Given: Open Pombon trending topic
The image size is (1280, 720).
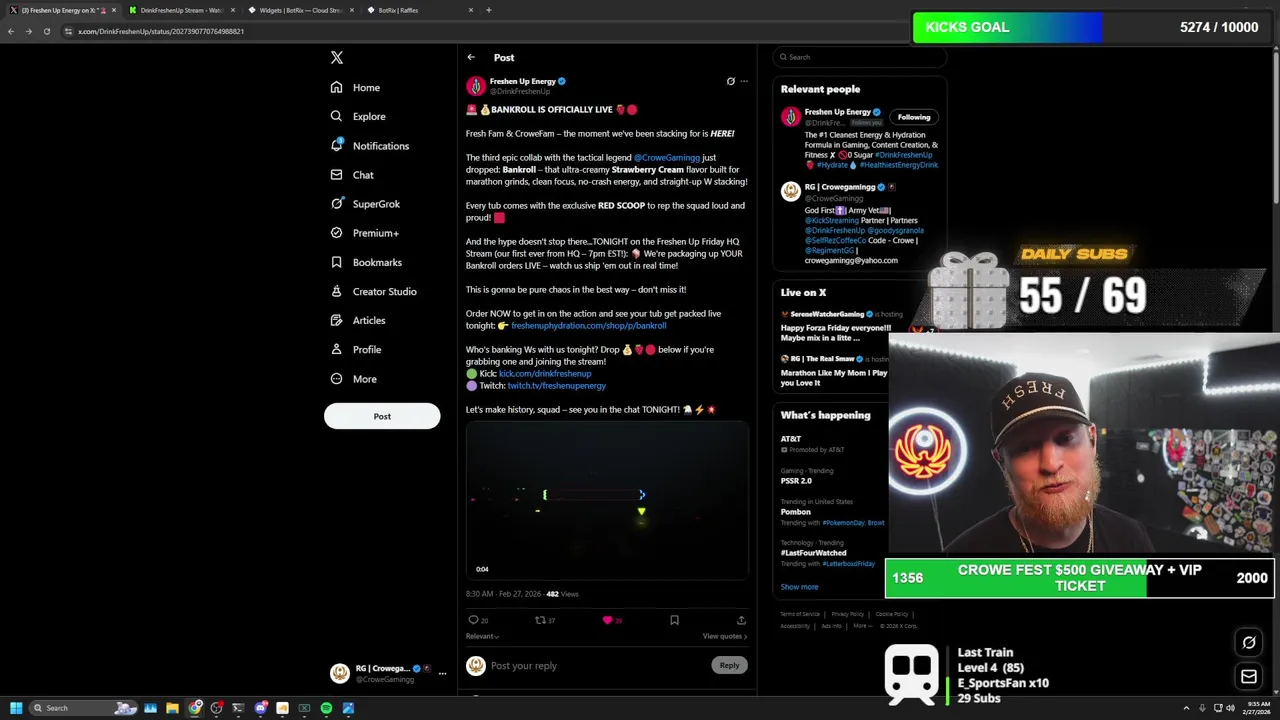Looking at the screenshot, I should pyautogui.click(x=796, y=512).
